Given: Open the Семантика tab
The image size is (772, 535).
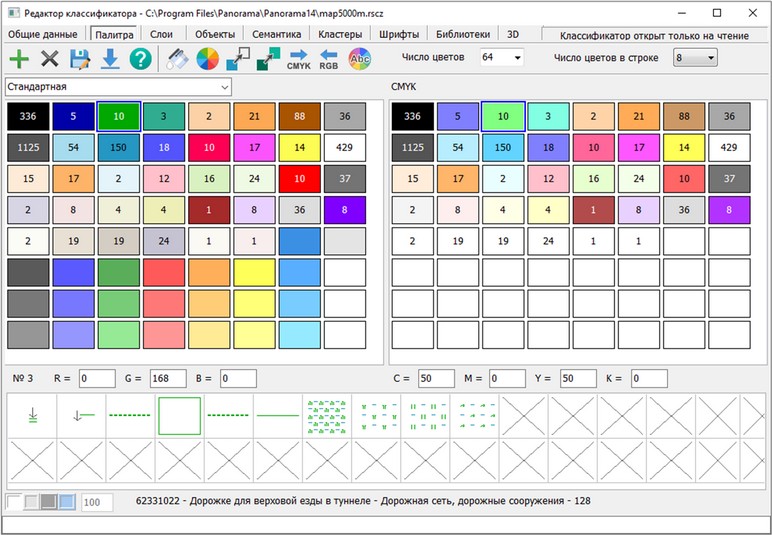Looking at the screenshot, I should point(276,34).
